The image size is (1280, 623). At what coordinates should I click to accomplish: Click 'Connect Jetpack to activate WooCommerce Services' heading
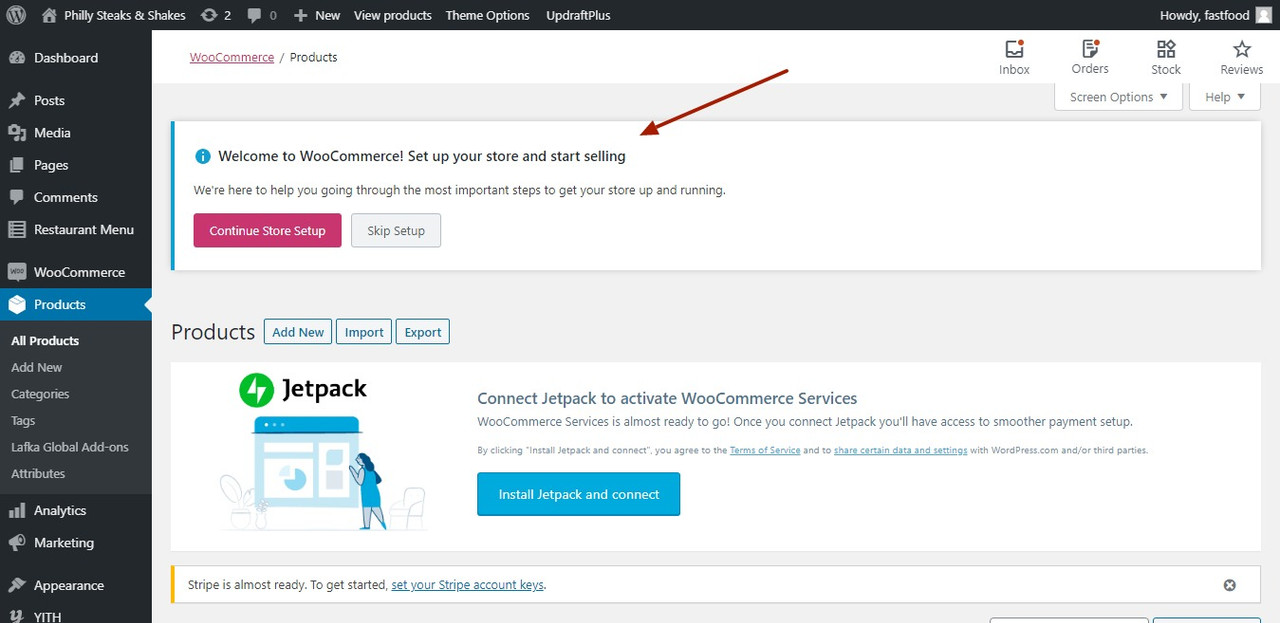[x=667, y=398]
